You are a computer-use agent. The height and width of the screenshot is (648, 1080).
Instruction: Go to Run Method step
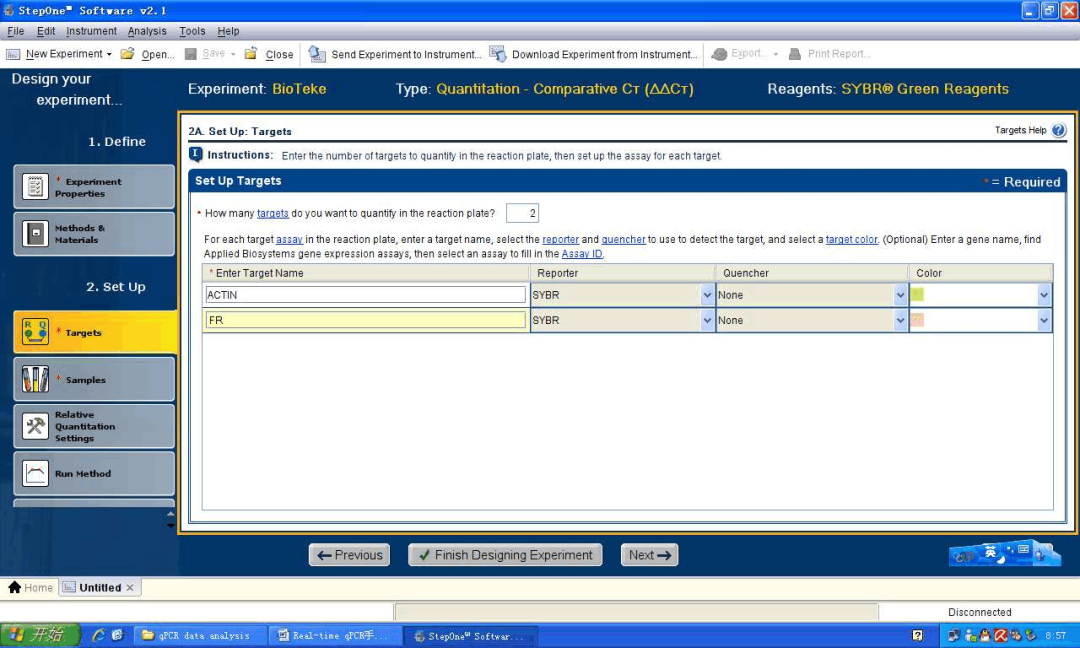coord(94,474)
